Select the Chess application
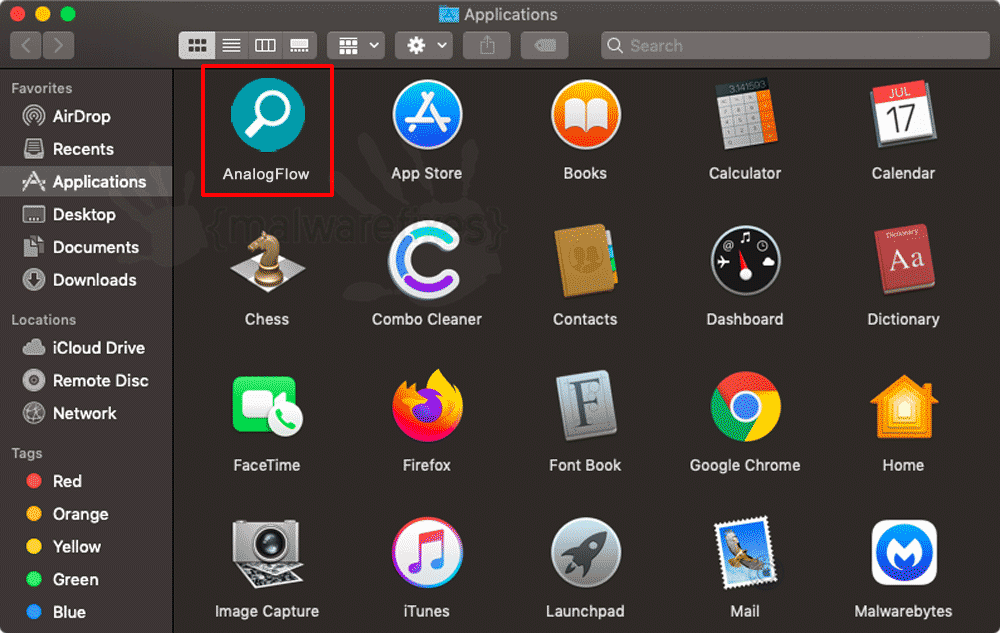The height and width of the screenshot is (633, 1000). (x=267, y=261)
